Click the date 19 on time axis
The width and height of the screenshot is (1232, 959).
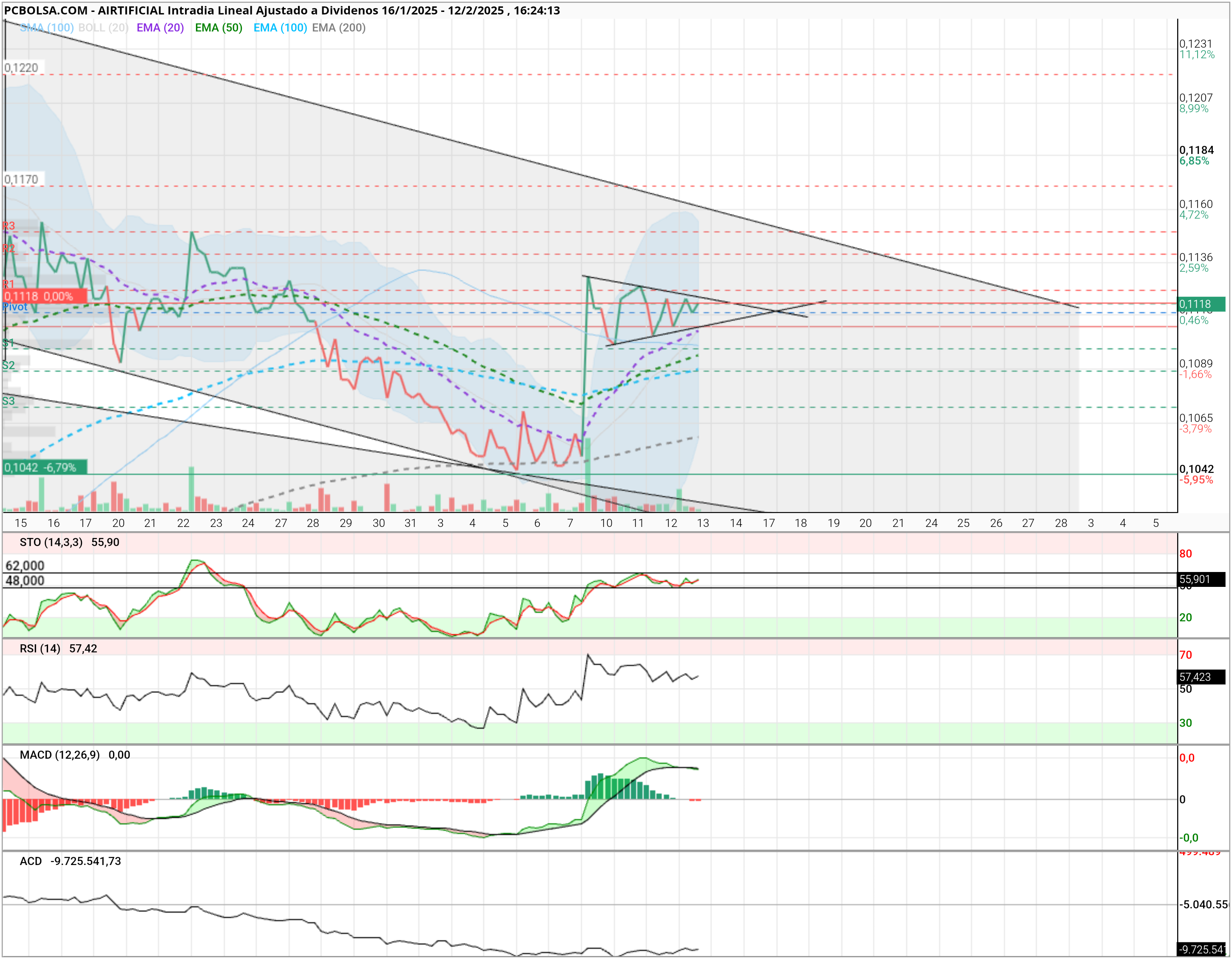[x=833, y=523]
